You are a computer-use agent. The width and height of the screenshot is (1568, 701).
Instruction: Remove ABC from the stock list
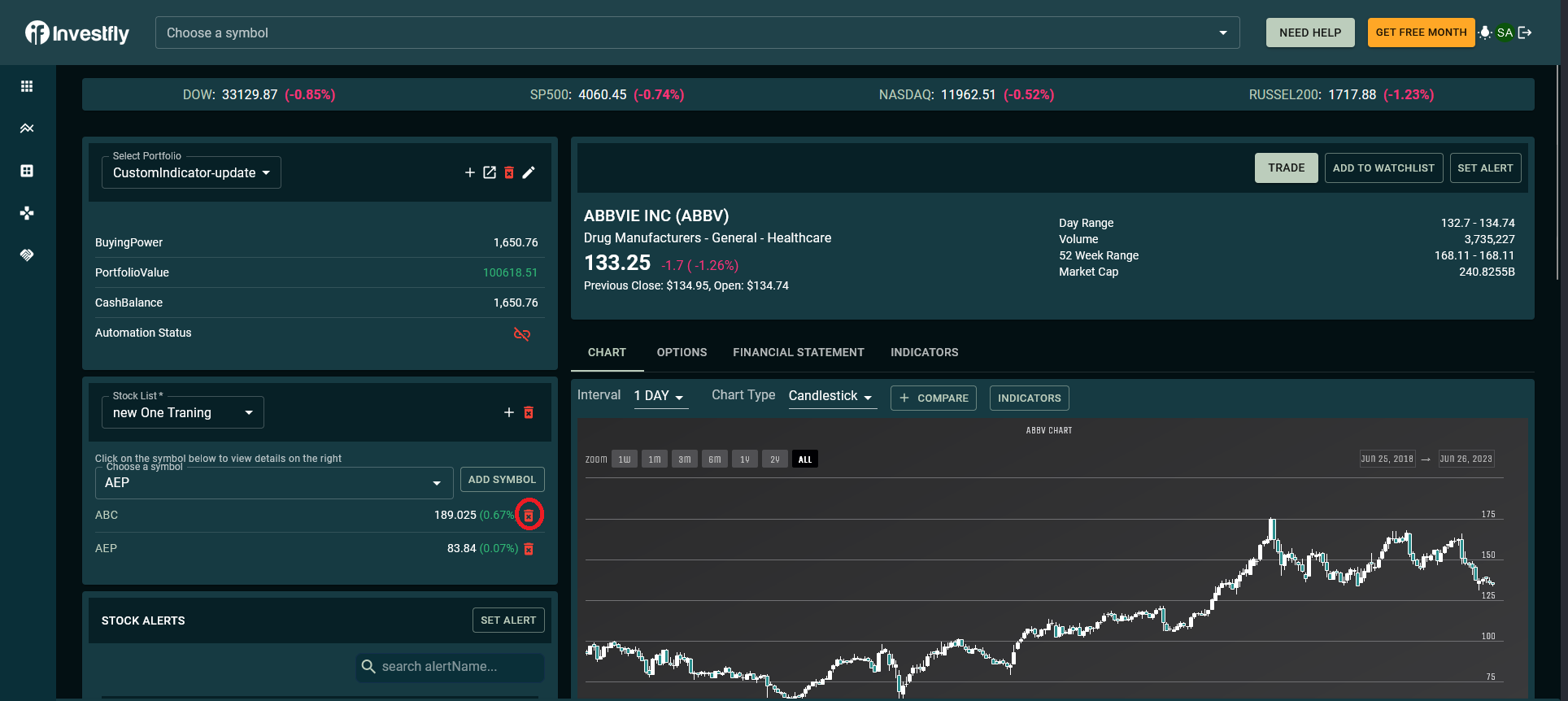(529, 516)
